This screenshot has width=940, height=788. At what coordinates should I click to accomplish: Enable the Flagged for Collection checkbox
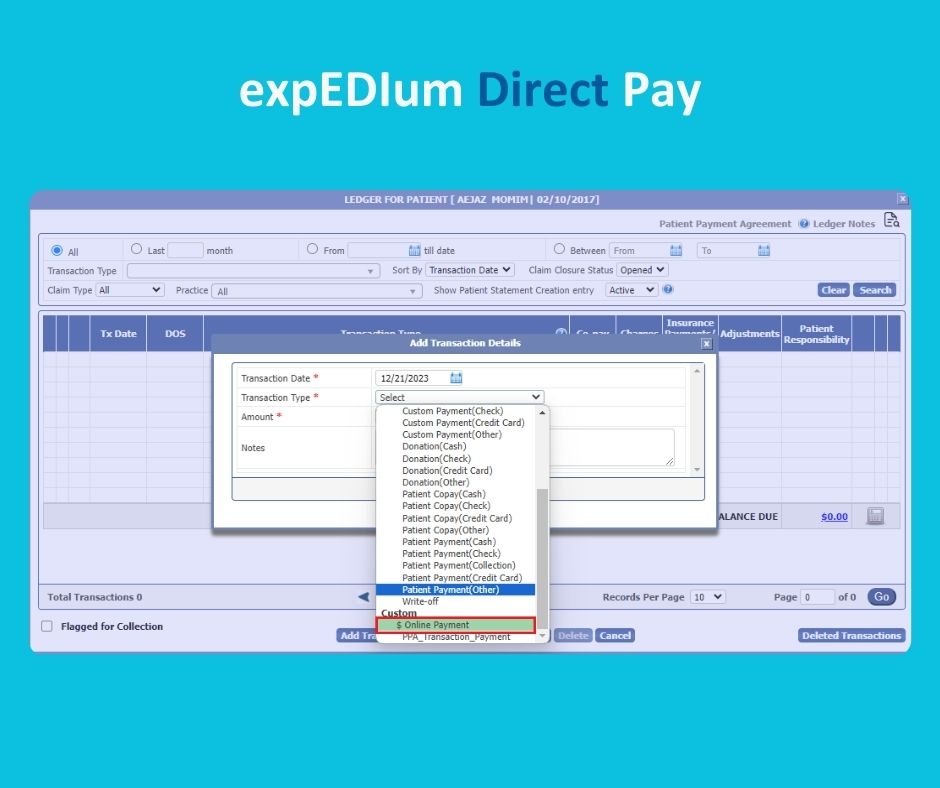tap(45, 626)
